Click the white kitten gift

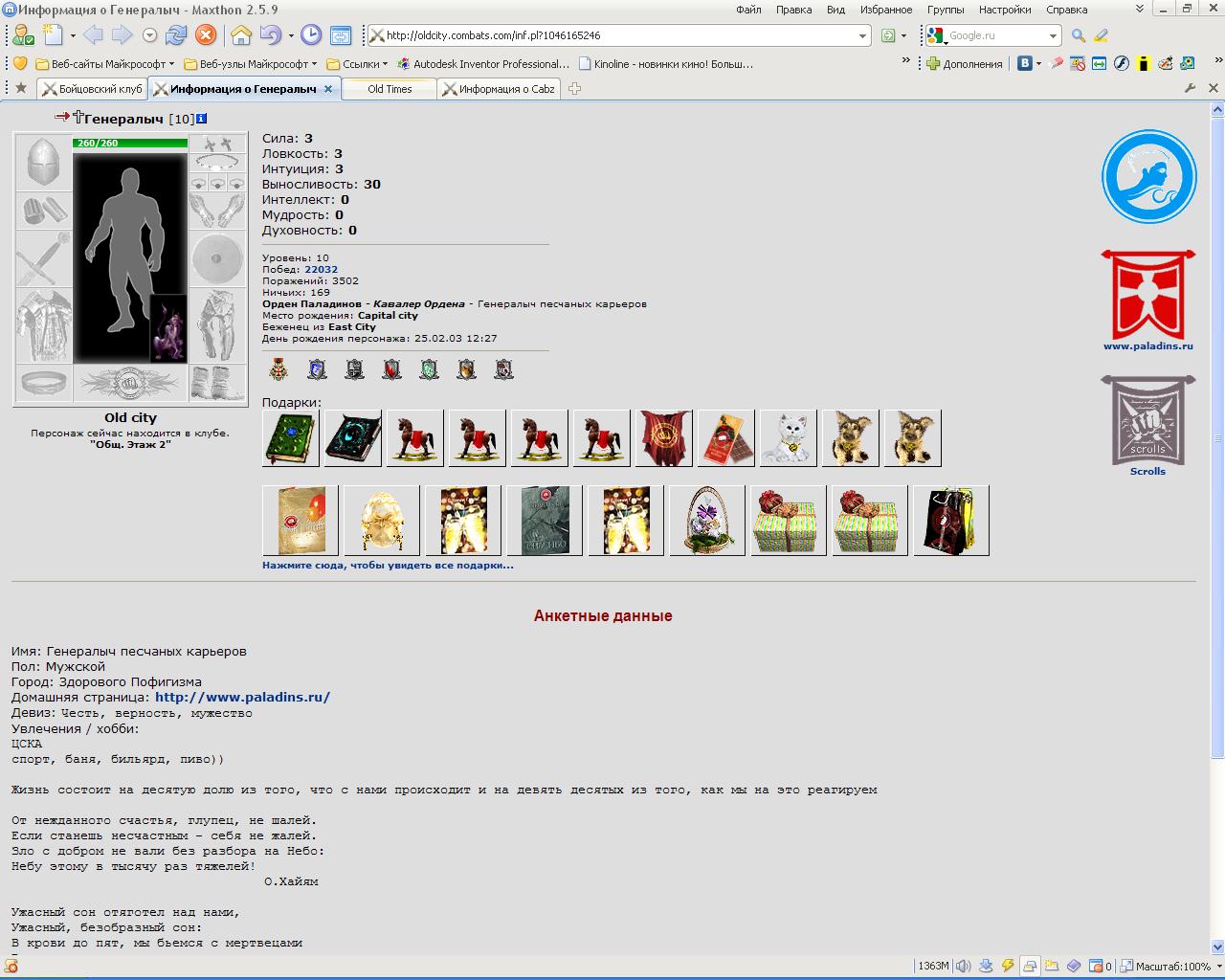click(788, 438)
